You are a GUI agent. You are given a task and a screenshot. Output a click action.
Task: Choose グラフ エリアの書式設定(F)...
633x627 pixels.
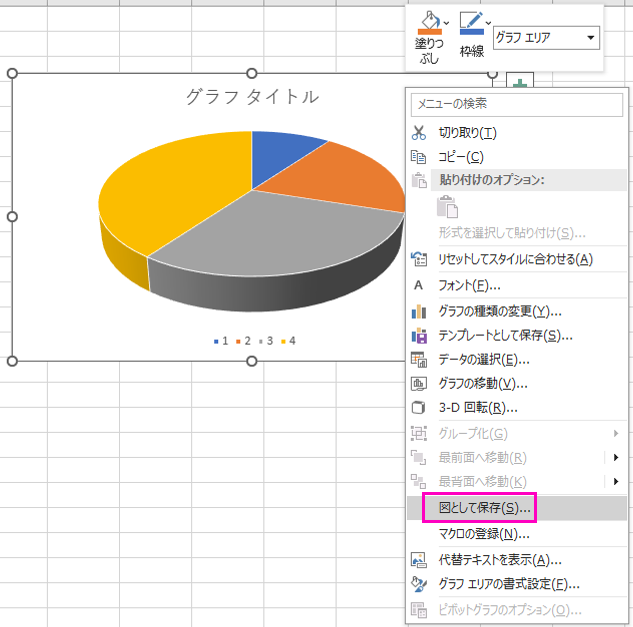click(509, 584)
